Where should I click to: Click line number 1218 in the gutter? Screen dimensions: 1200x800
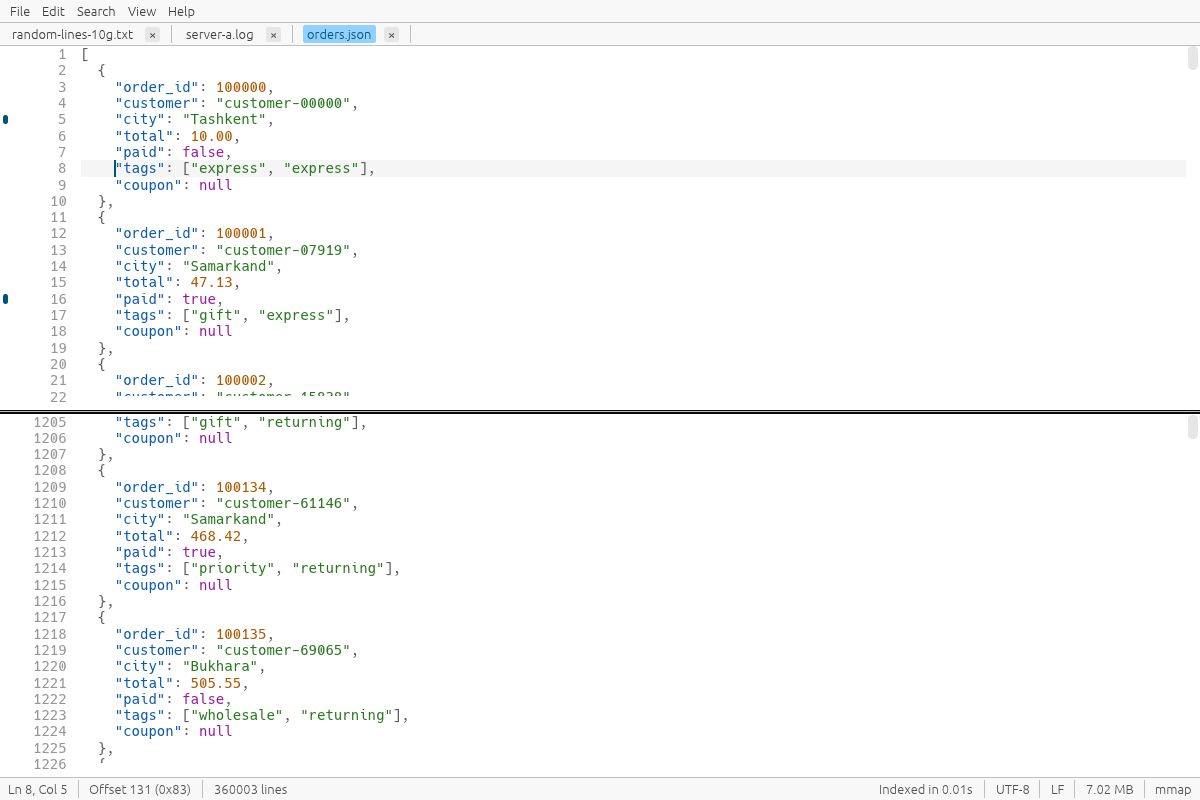50,634
